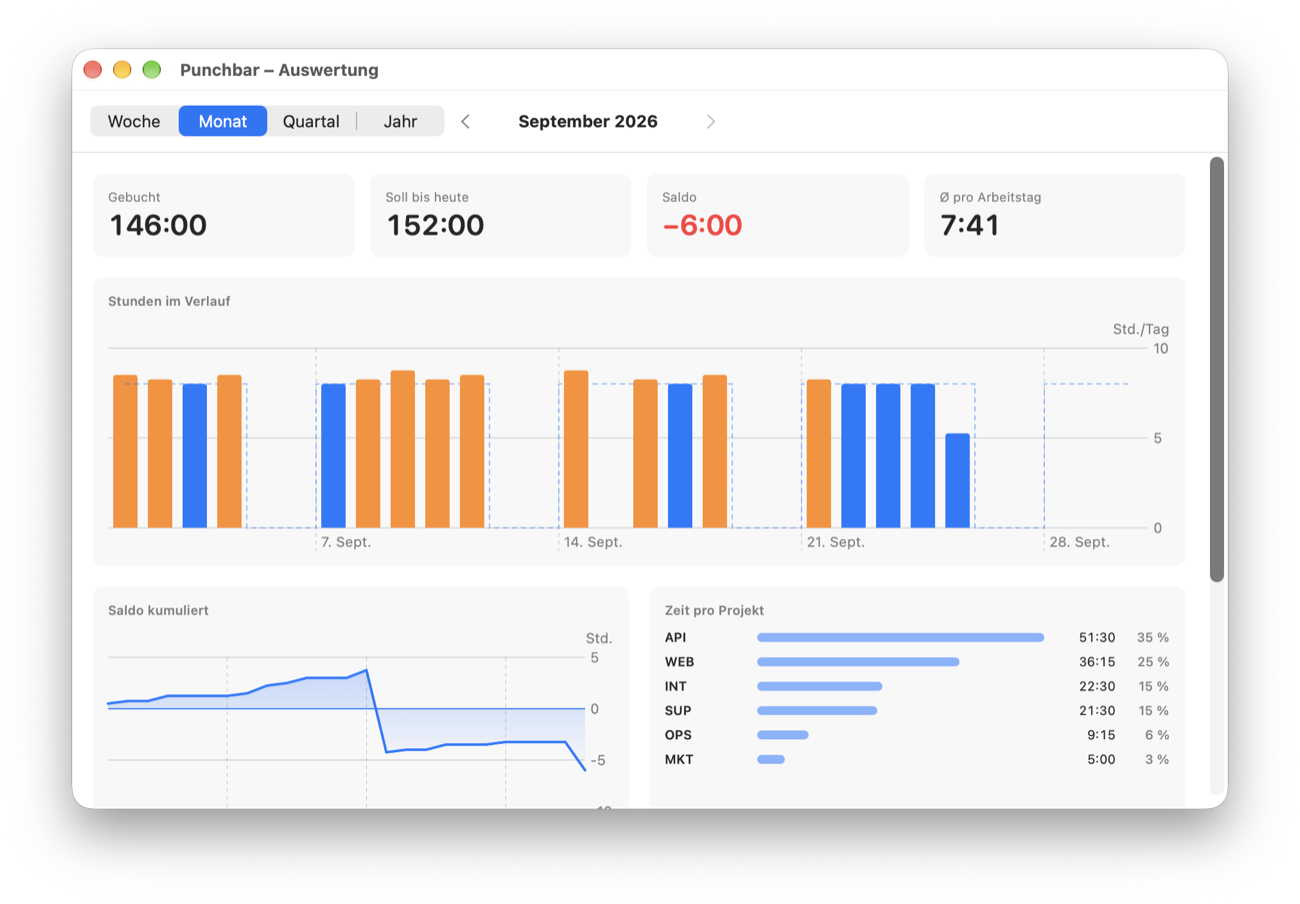Click the Gebucht 146:00 card
The width and height of the screenshot is (1300, 904).
(223, 215)
